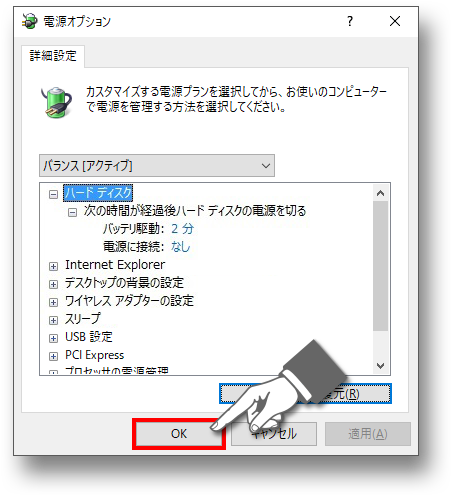Expand the USB 設定 node
The image size is (453, 497).
point(53,338)
